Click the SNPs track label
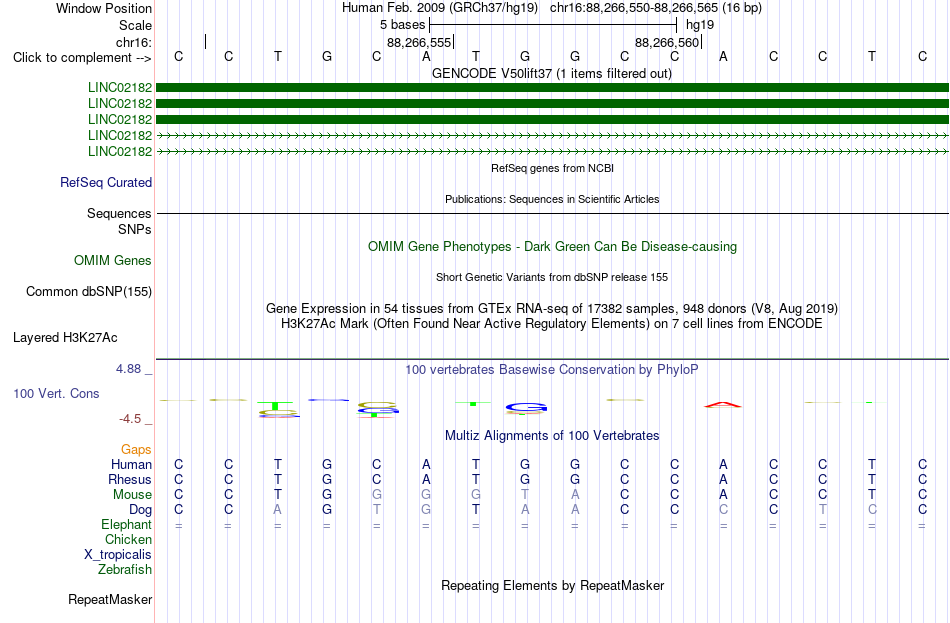 [135, 229]
